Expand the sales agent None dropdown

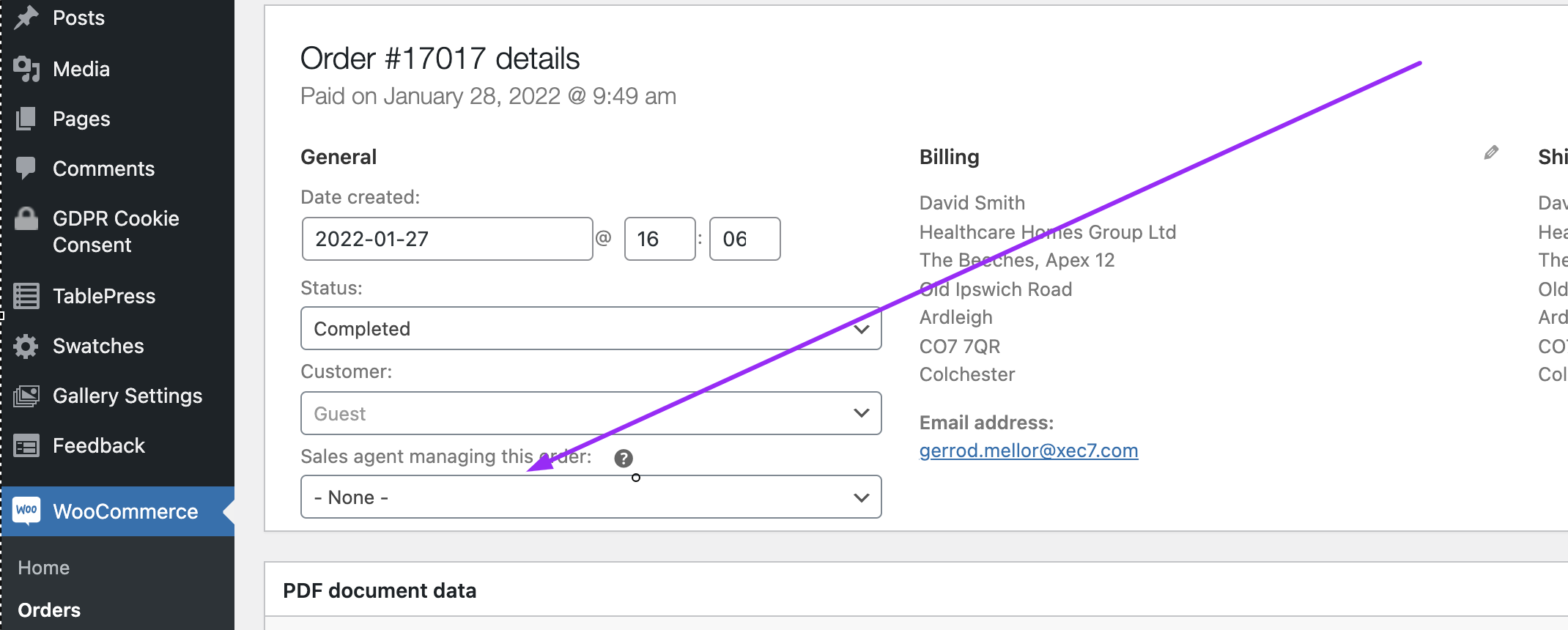tap(591, 497)
